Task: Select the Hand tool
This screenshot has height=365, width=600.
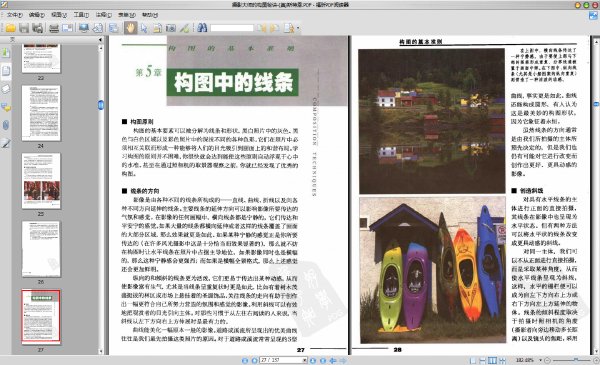Action: pos(130,28)
